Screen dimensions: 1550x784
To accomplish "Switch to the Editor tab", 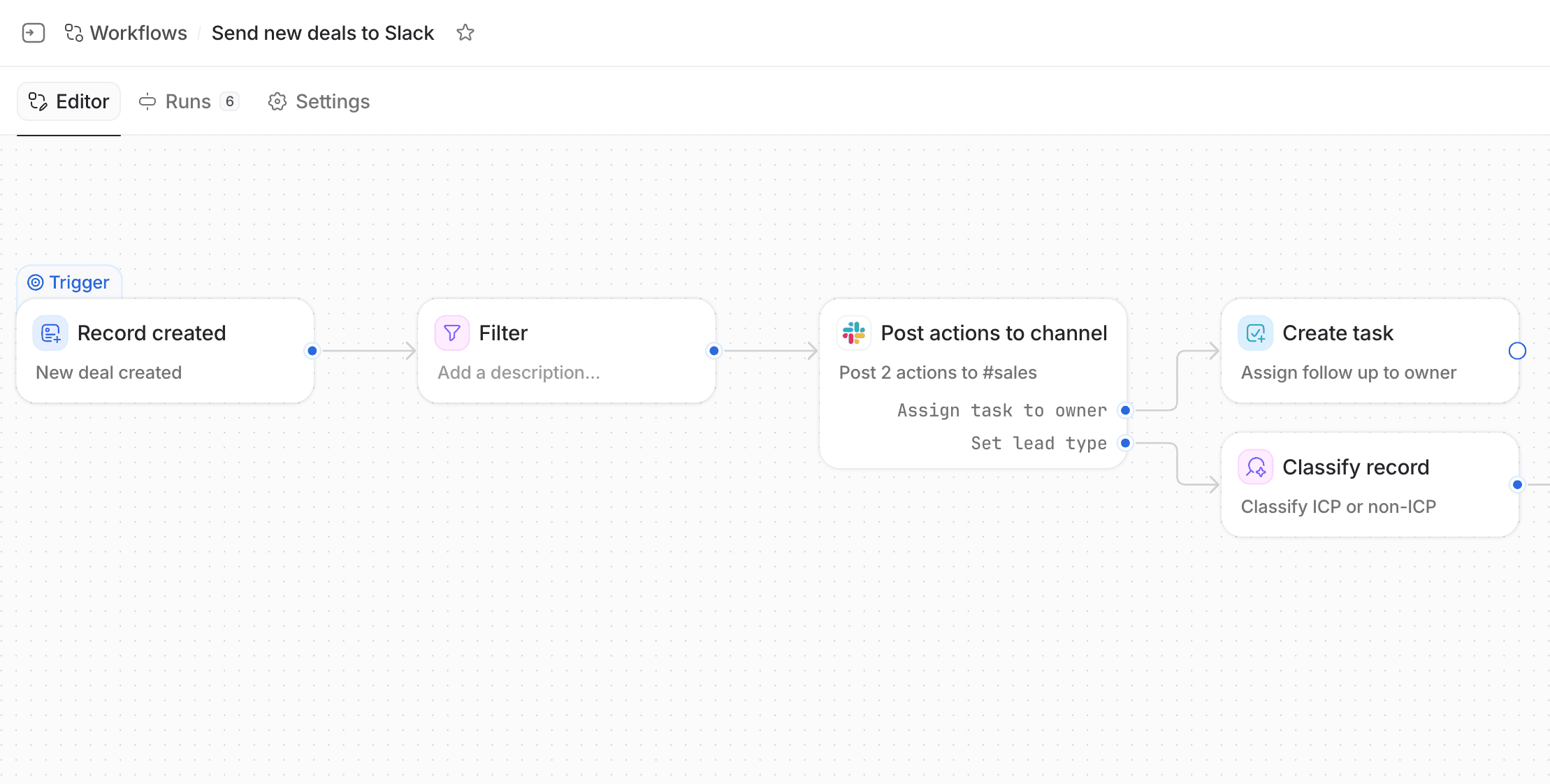I will click(68, 101).
